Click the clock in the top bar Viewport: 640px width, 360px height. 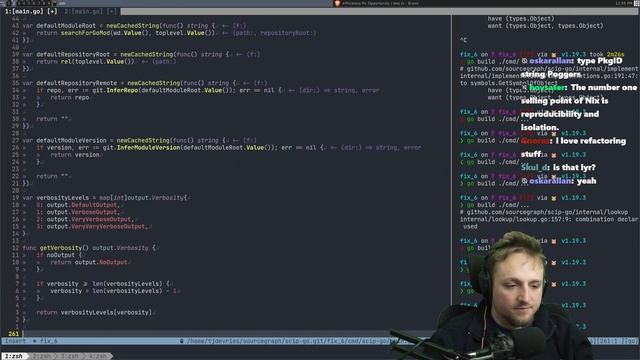624,3
